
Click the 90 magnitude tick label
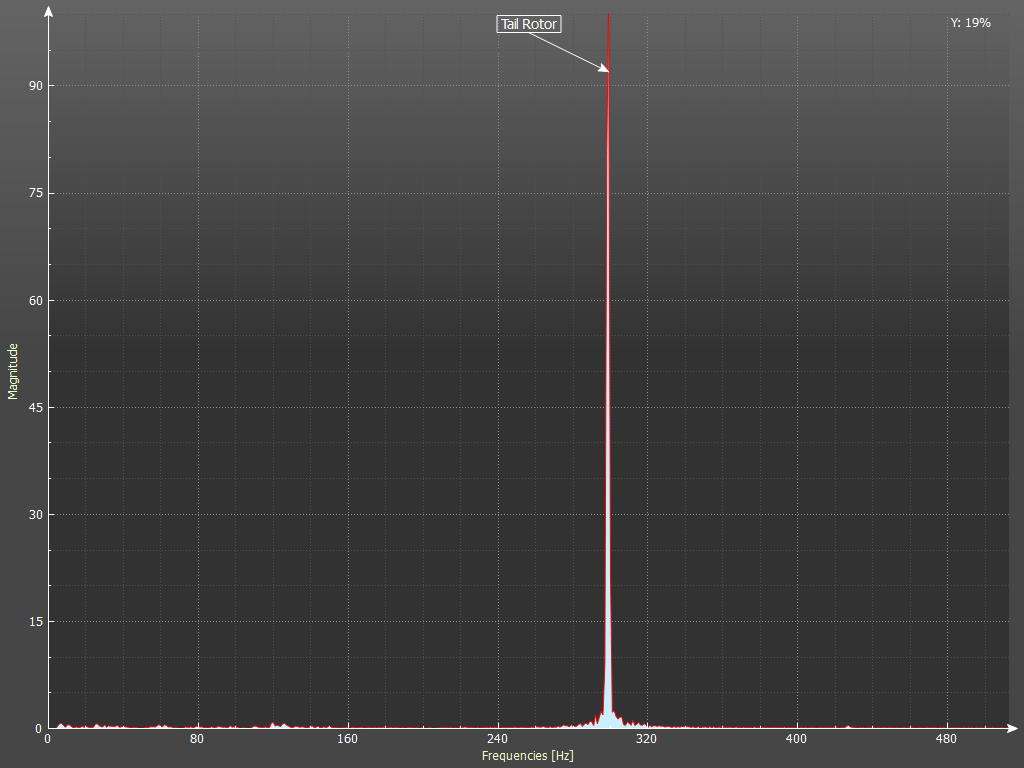tap(35, 86)
